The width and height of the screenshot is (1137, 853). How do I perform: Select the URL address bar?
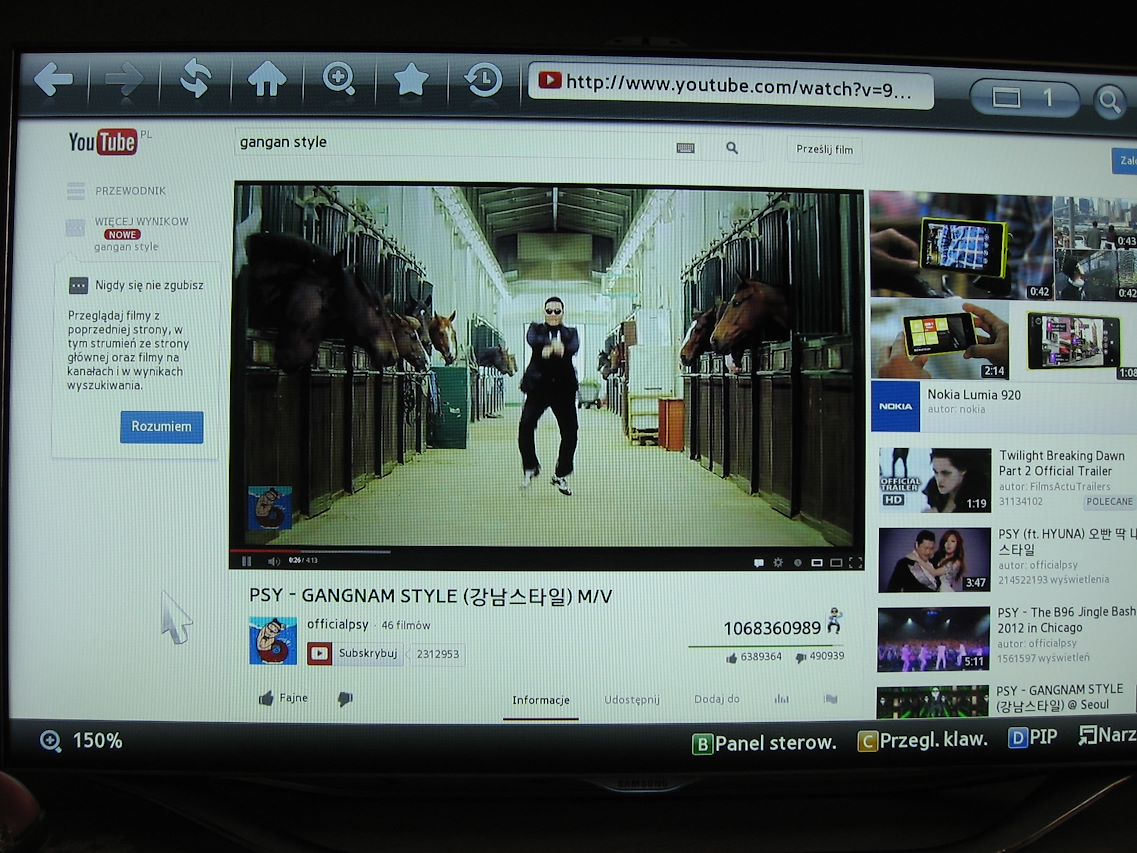[731, 85]
